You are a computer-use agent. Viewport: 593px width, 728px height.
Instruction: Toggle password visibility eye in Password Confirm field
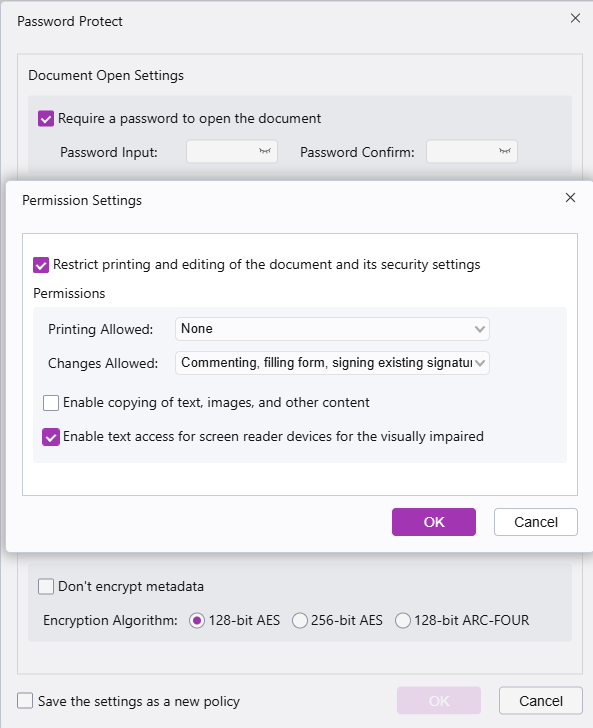505,151
